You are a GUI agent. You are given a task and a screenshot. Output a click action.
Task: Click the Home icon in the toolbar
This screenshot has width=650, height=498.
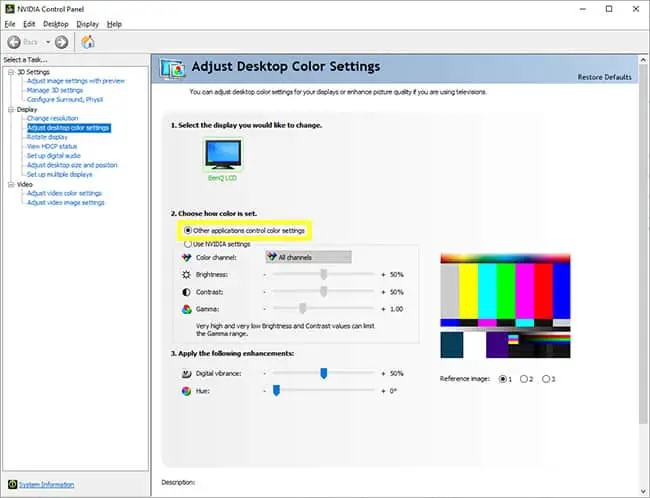88,42
